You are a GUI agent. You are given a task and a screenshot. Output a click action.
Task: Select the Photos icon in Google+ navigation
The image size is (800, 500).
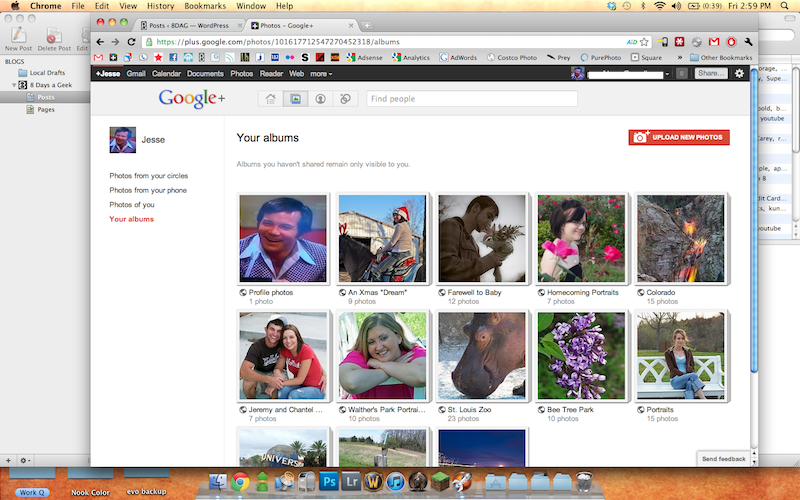pyautogui.click(x=295, y=98)
